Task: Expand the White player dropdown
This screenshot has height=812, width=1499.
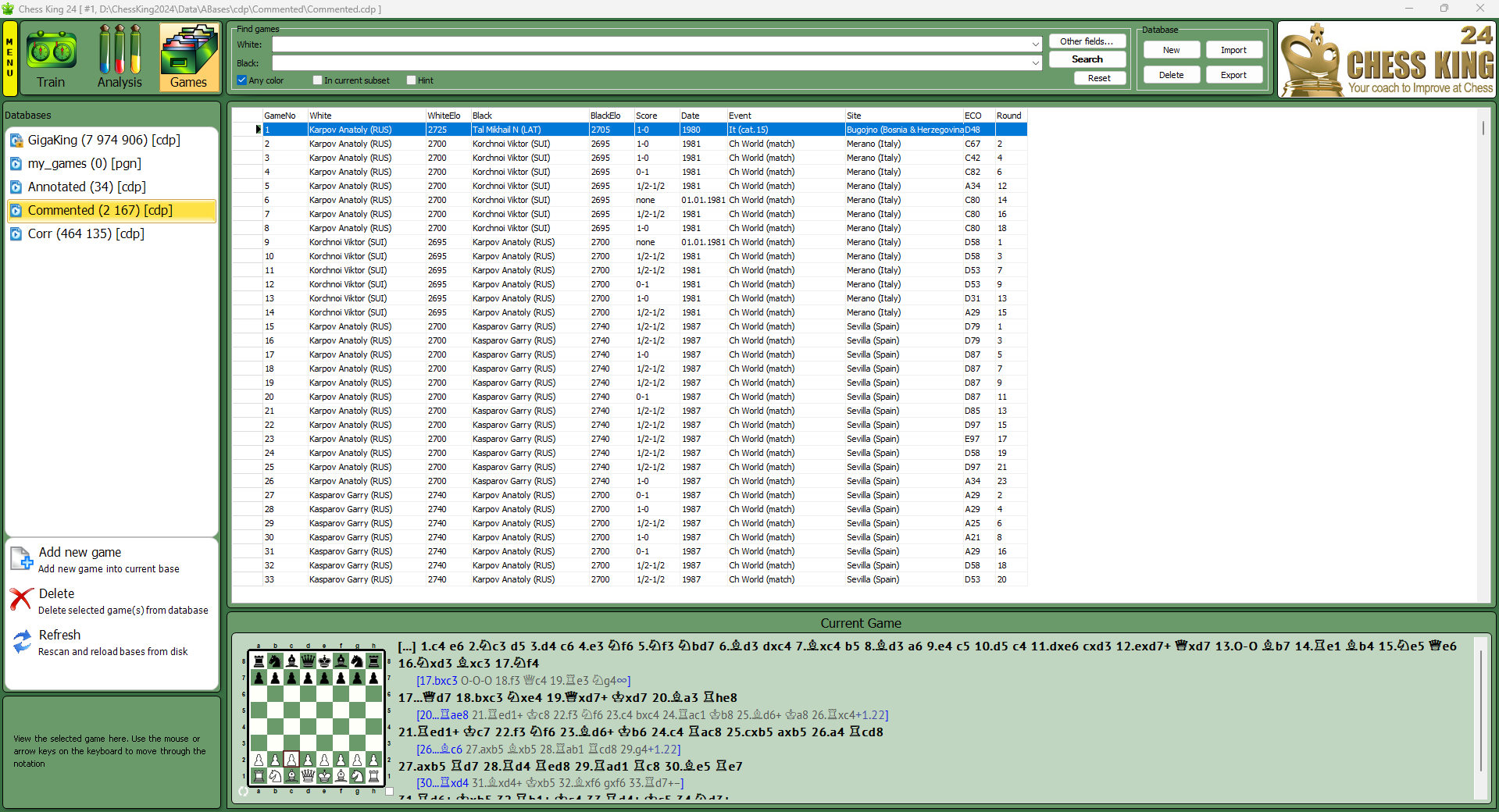Action: click(1036, 45)
